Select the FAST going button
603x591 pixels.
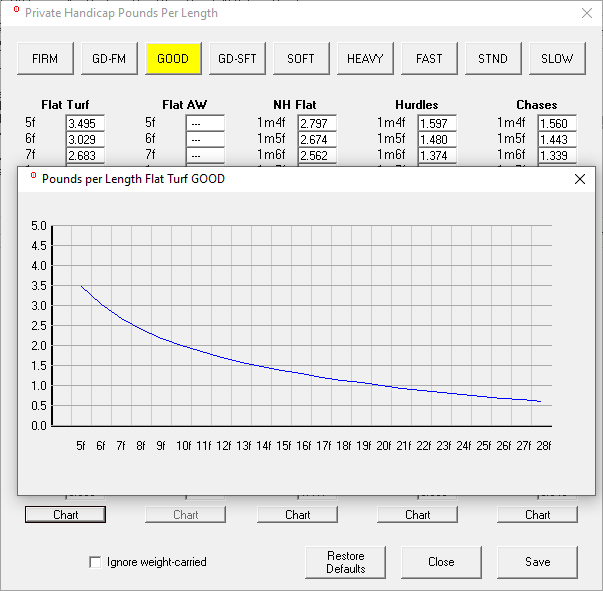[429, 58]
